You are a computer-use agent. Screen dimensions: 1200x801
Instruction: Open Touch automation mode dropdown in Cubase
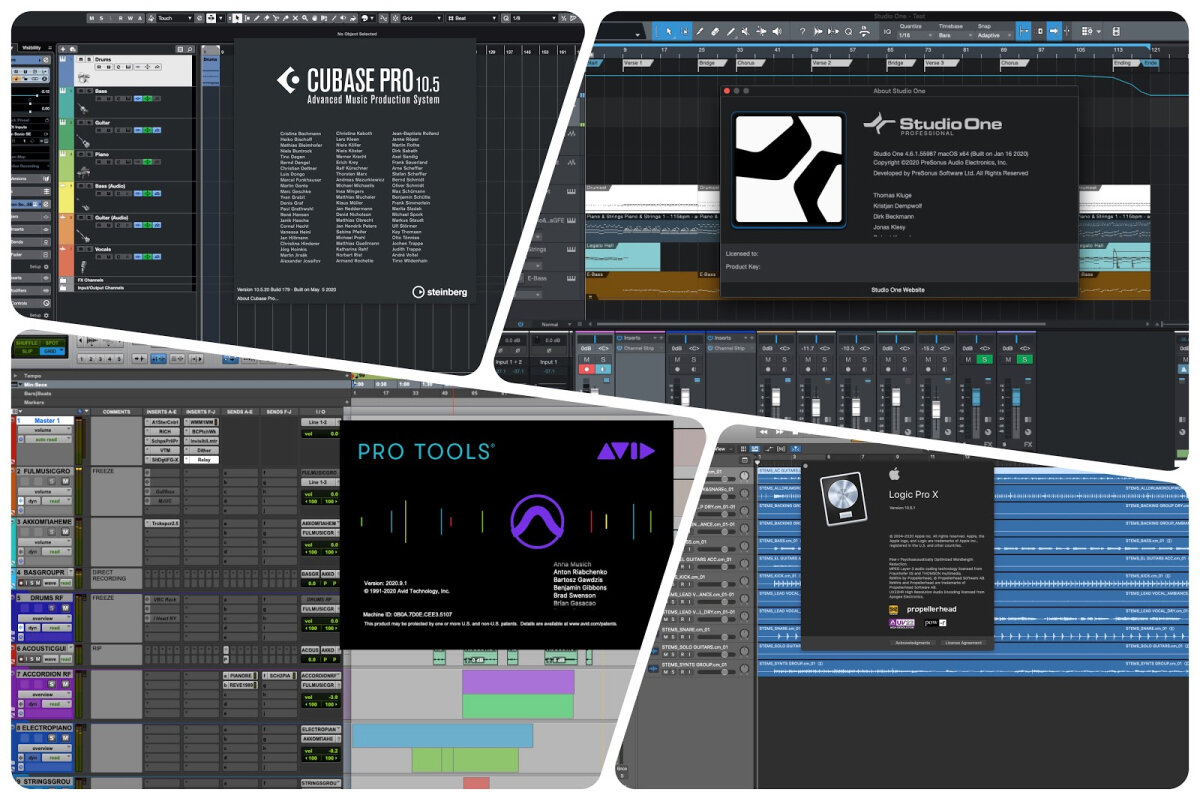pyautogui.click(x=174, y=18)
